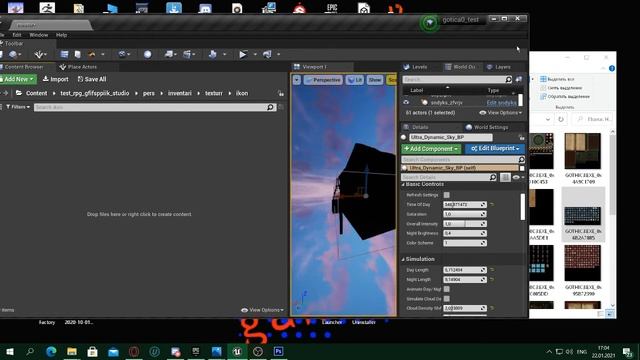Open Content Browser View Options
The image size is (640, 360).
point(262,310)
